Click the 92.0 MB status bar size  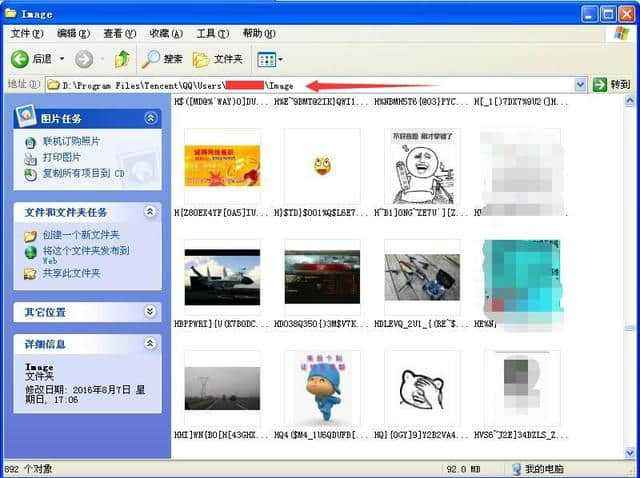coord(463,469)
